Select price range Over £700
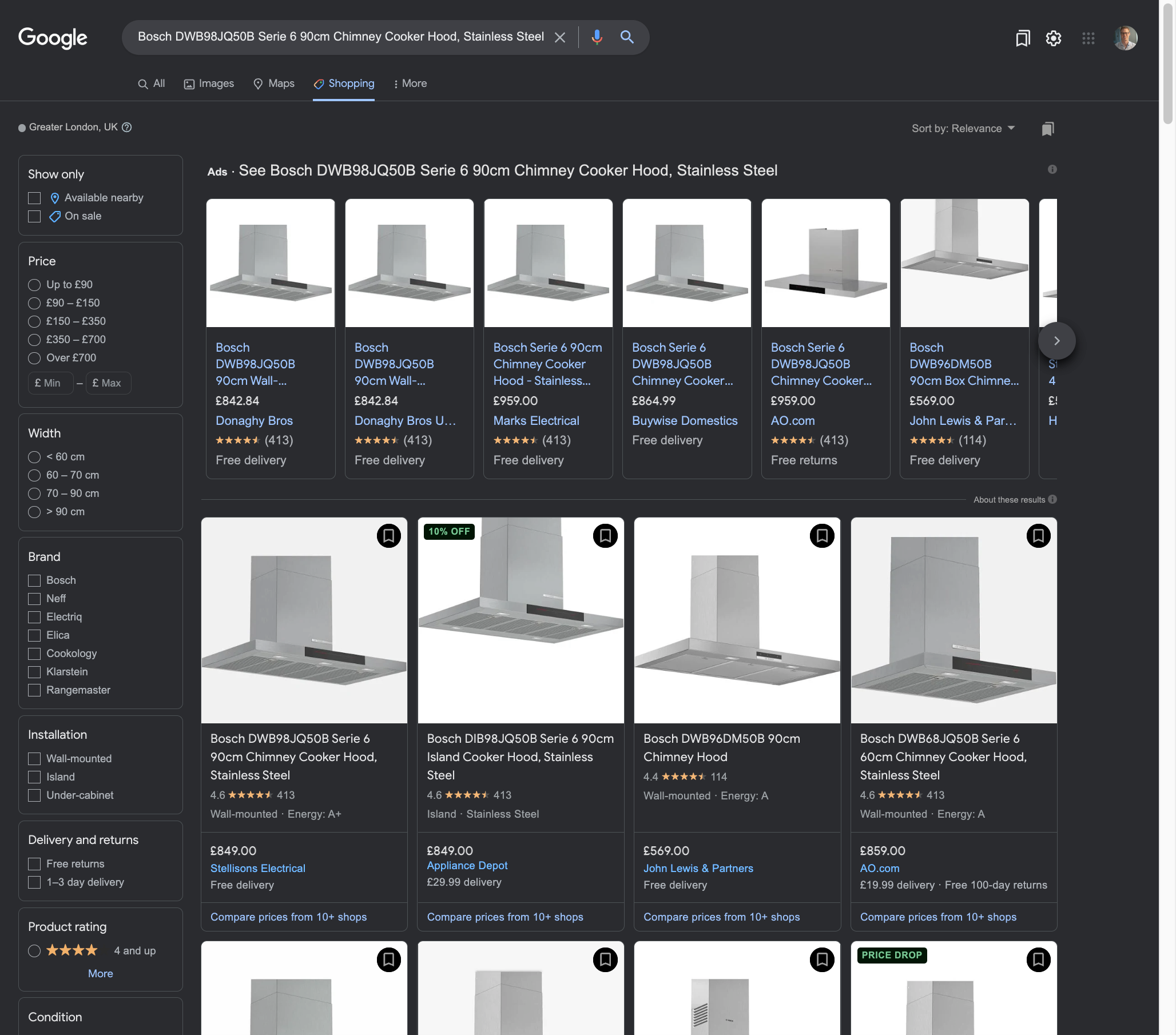The width and height of the screenshot is (1176, 1035). coord(34,359)
